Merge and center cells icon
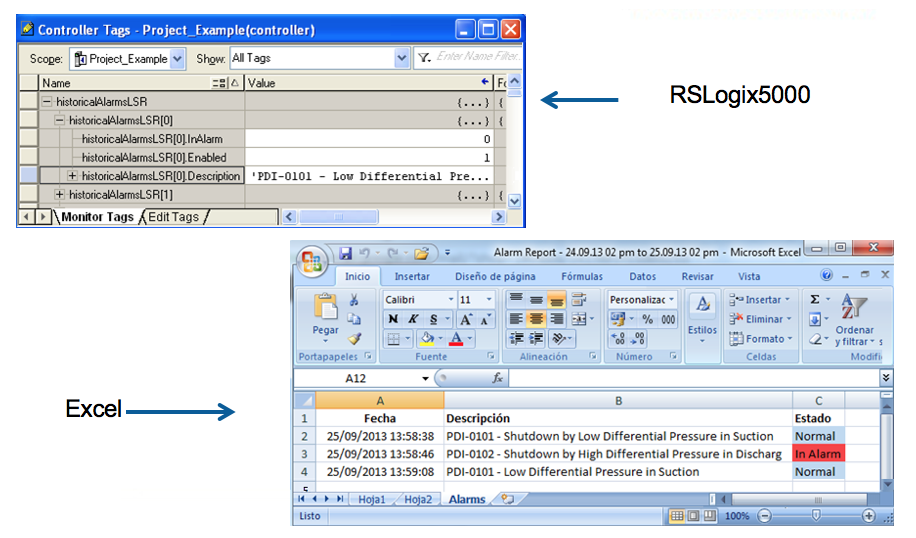This screenshot has height=538, width=916. [x=579, y=319]
